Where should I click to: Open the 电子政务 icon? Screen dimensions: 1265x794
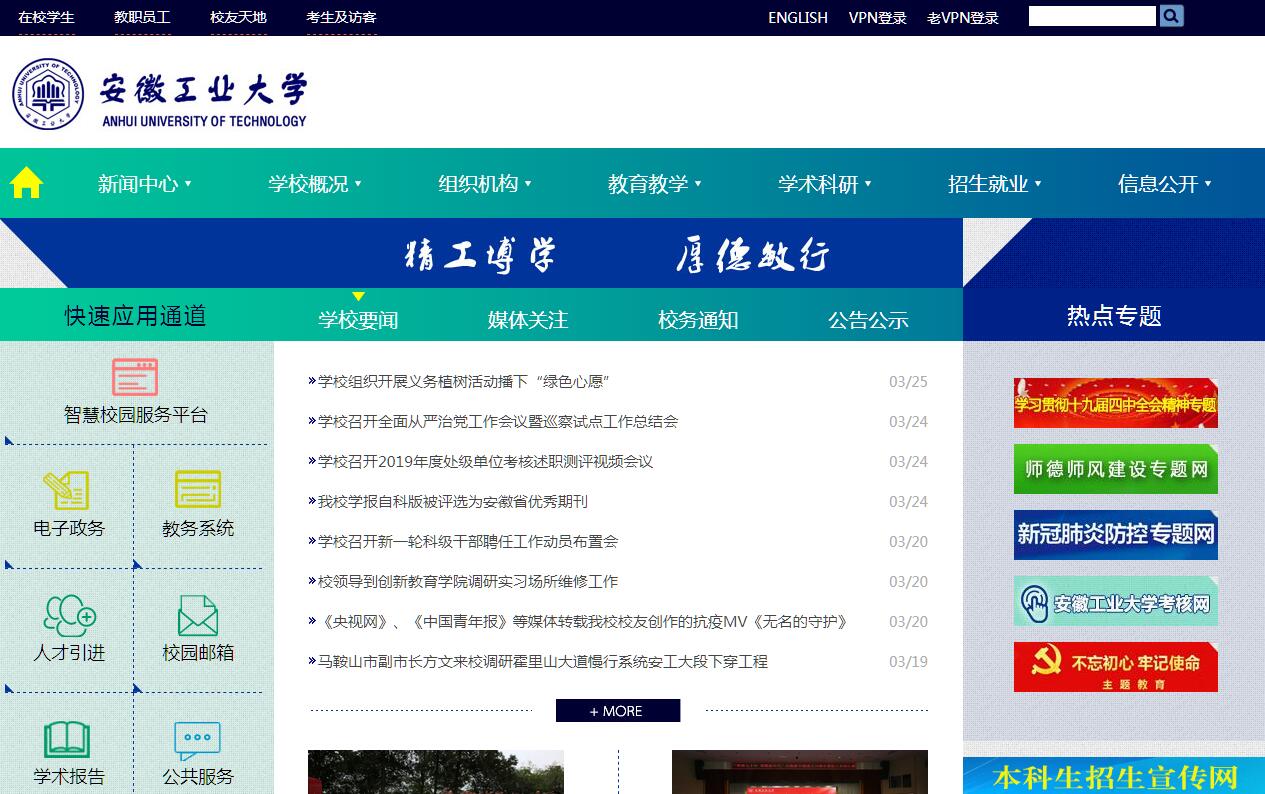point(67,490)
